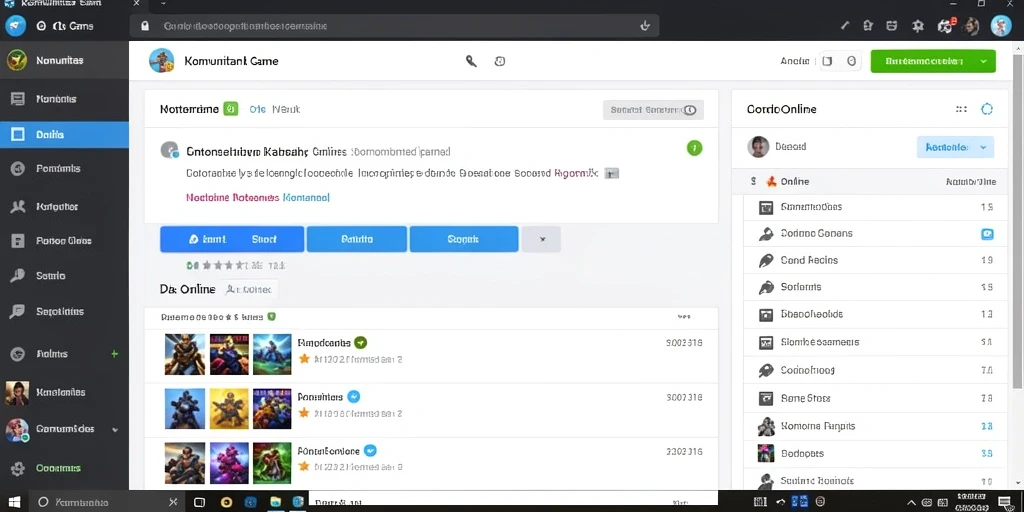Open the Sotnio sidebar item
The height and width of the screenshot is (512, 1024).
pyautogui.click(x=65, y=276)
